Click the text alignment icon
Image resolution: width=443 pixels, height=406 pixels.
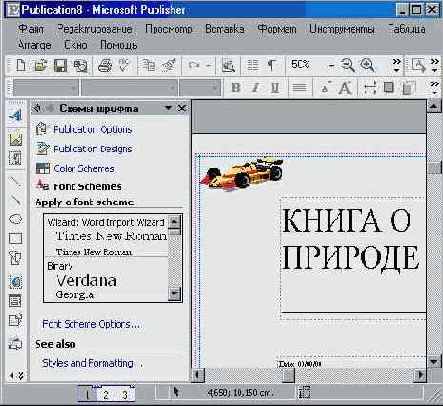[x=299, y=88]
